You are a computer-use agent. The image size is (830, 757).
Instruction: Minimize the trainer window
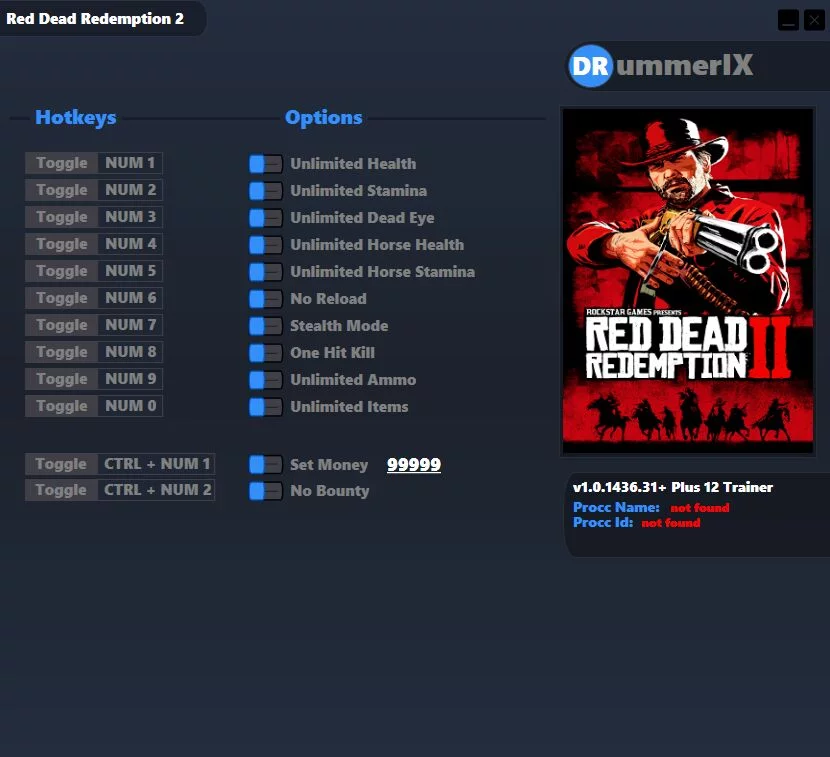pos(788,21)
